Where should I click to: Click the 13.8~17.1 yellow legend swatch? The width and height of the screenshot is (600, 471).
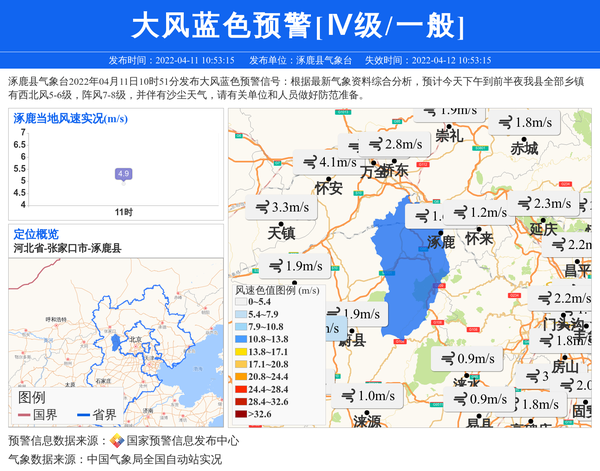tap(241, 352)
